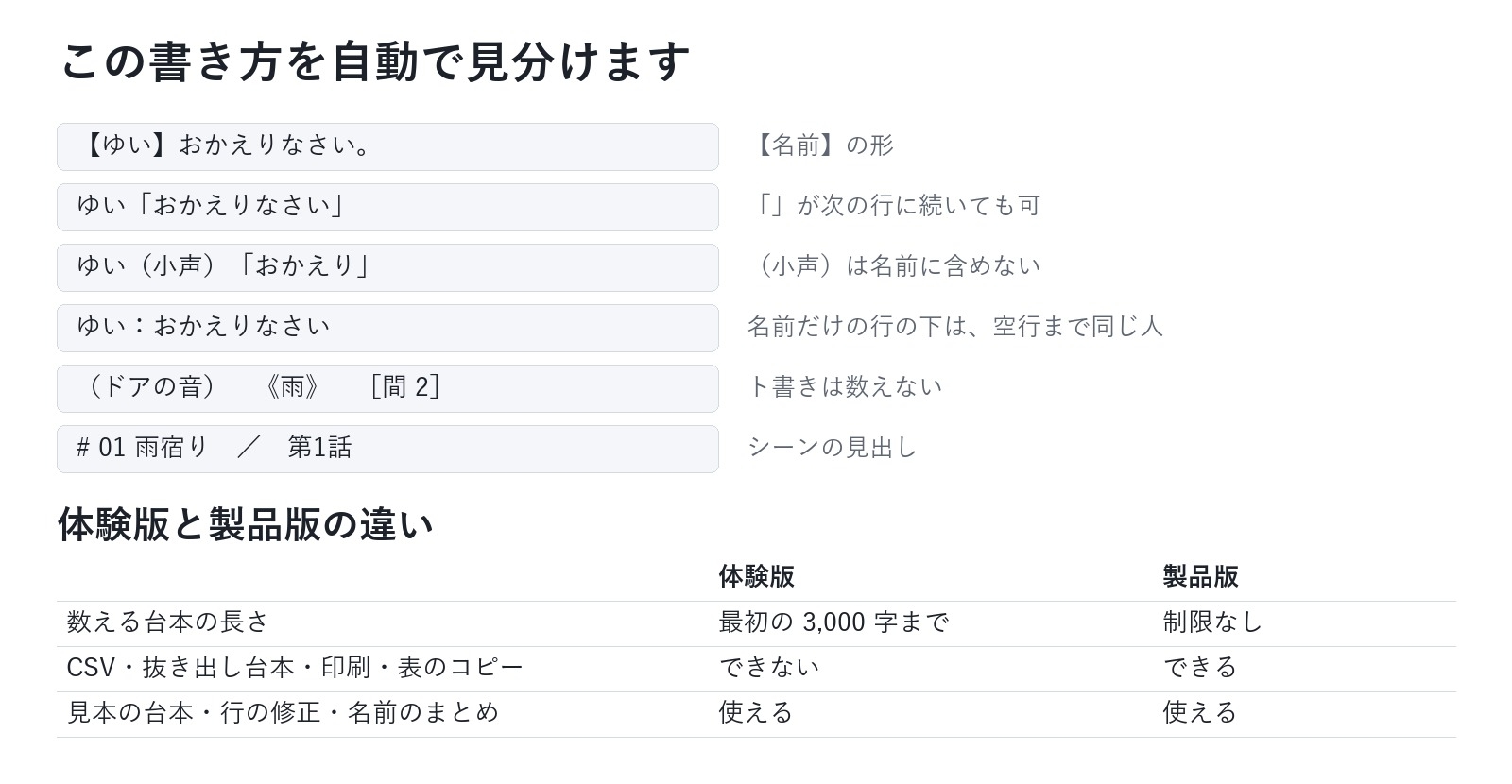Viewport: 1512px width, 784px height.
Task: Select the ゆい：おかえりなさい example box
Action: (x=387, y=328)
